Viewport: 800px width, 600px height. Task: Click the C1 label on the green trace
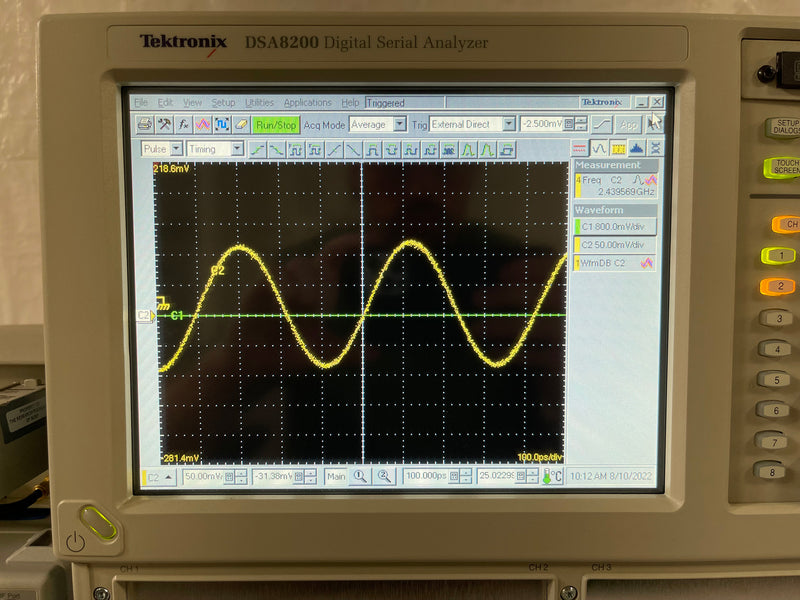click(177, 315)
